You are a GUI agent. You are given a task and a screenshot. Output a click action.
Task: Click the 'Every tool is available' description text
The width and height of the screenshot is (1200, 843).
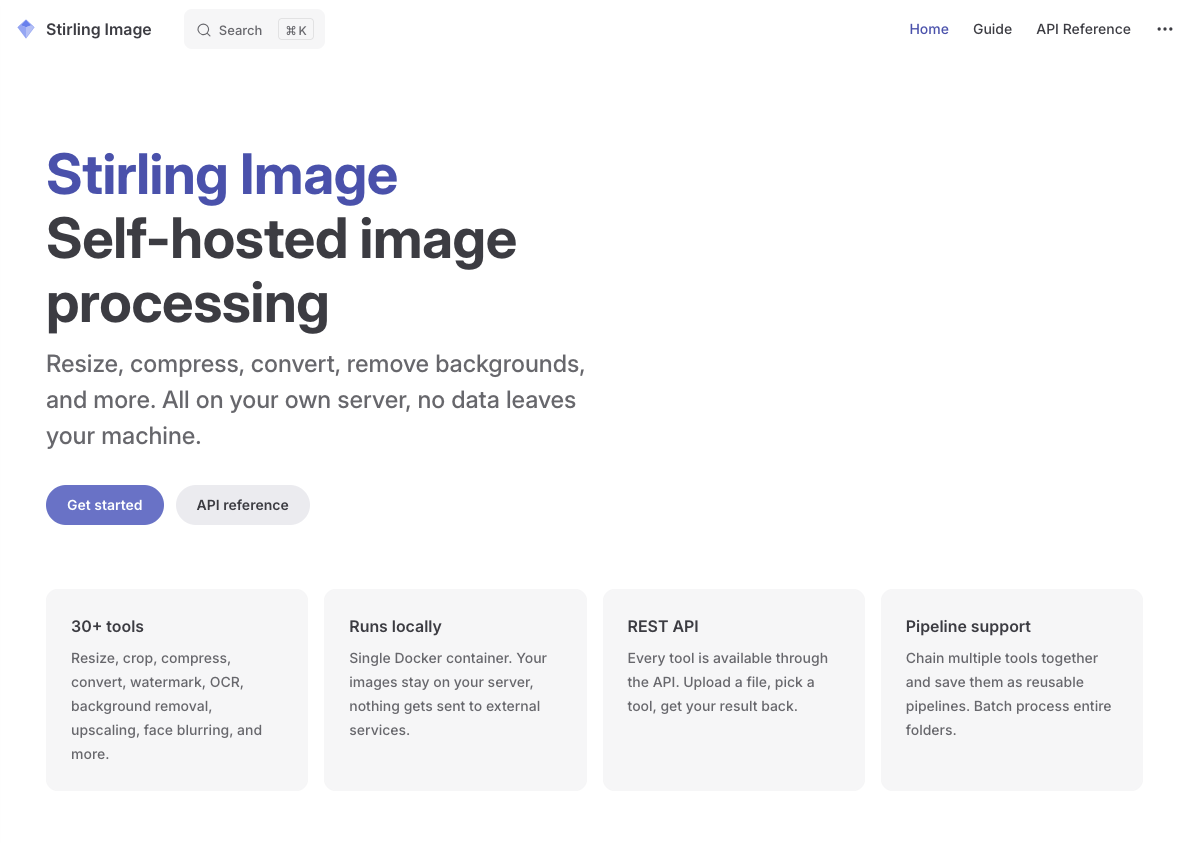728,682
